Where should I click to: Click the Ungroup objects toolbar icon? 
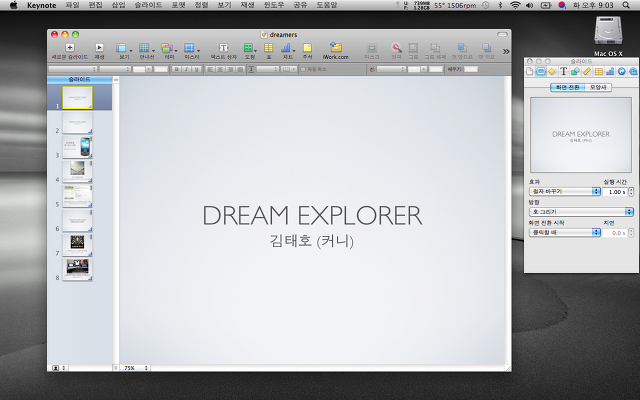[x=435, y=48]
